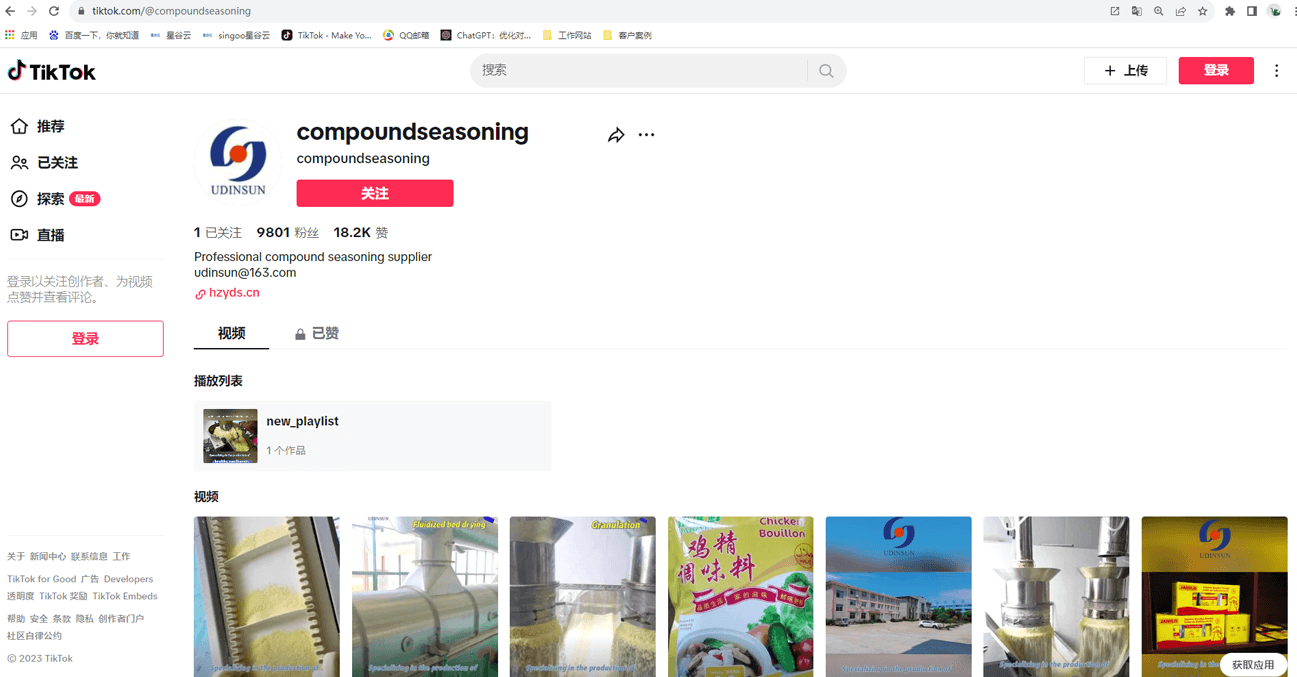Select the 视频 videos tab
The height and width of the screenshot is (677, 1297).
231,333
